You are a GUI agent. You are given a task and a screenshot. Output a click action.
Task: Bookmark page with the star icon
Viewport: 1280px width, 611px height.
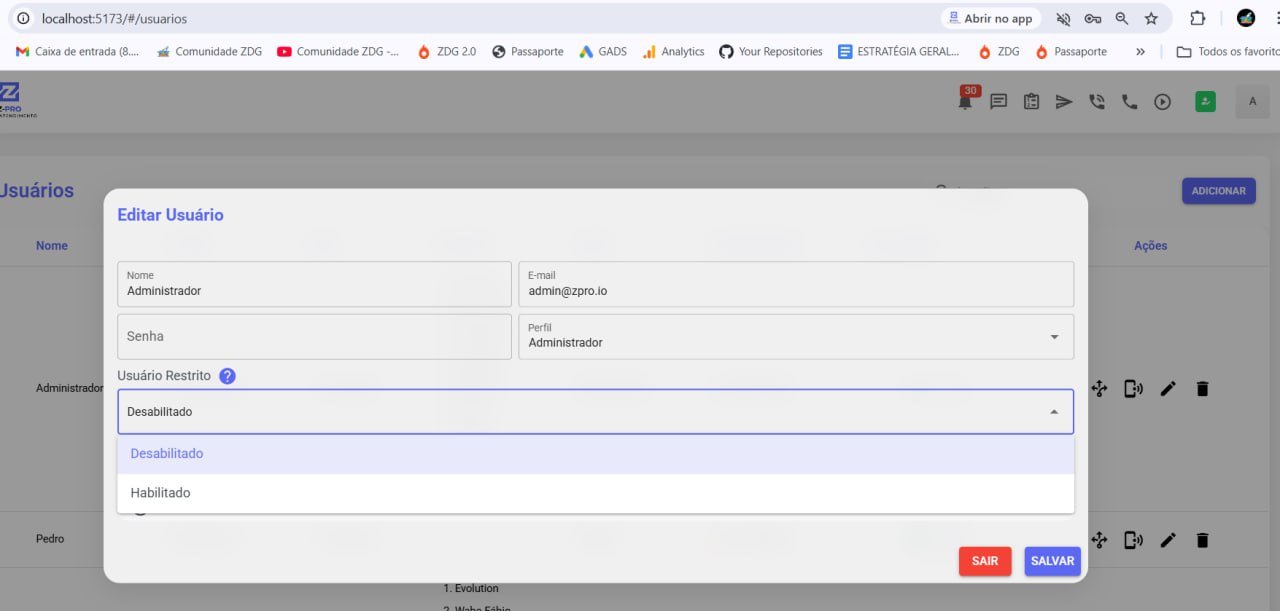pyautogui.click(x=1151, y=19)
